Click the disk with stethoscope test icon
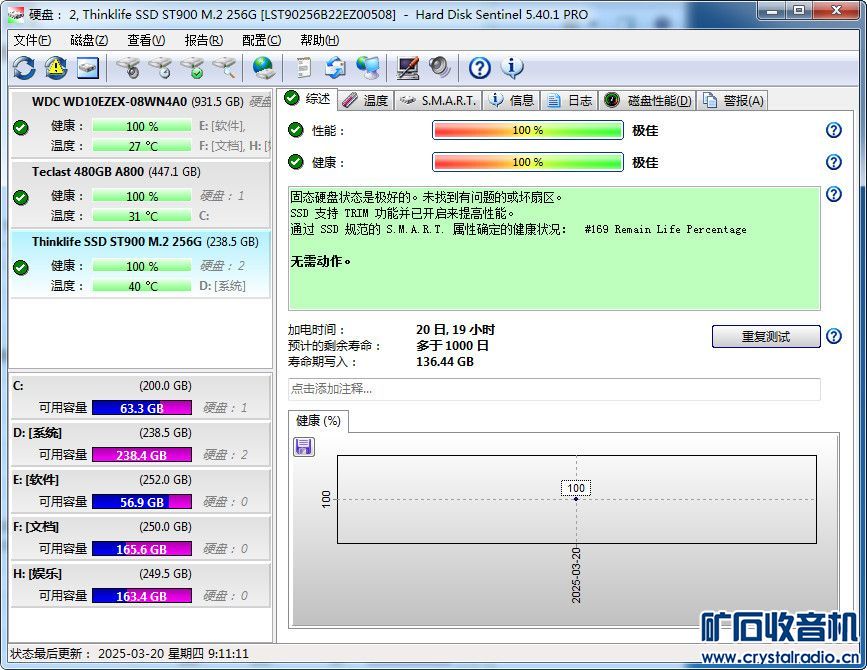 click(128, 69)
